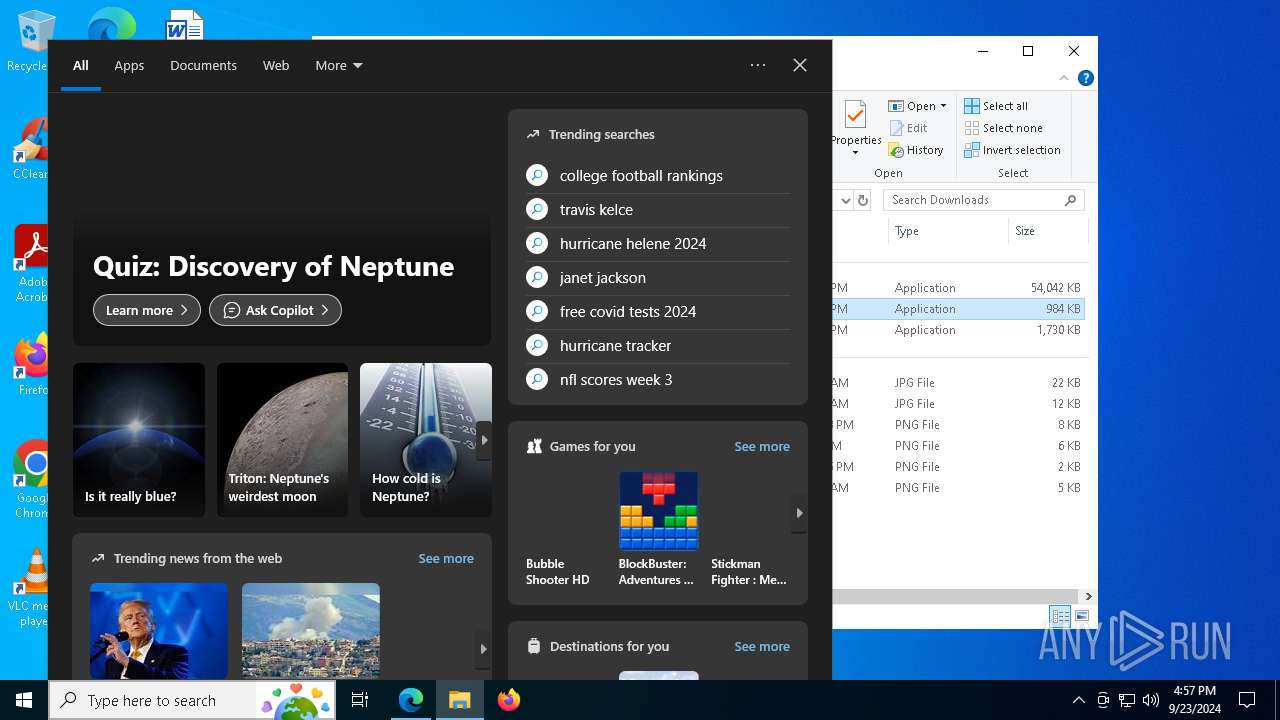Advance the games carousel arrow
The width and height of the screenshot is (1280, 720).
pyautogui.click(x=799, y=513)
